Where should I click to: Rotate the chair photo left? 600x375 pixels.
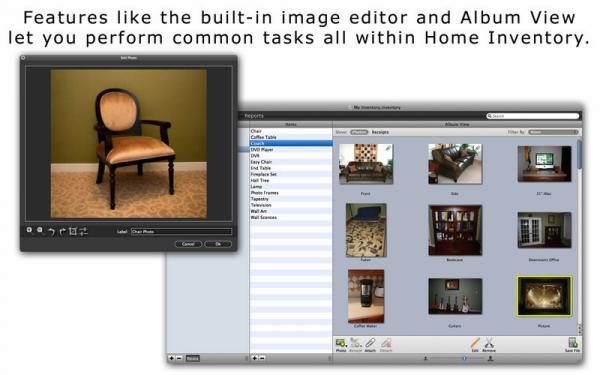51,231
